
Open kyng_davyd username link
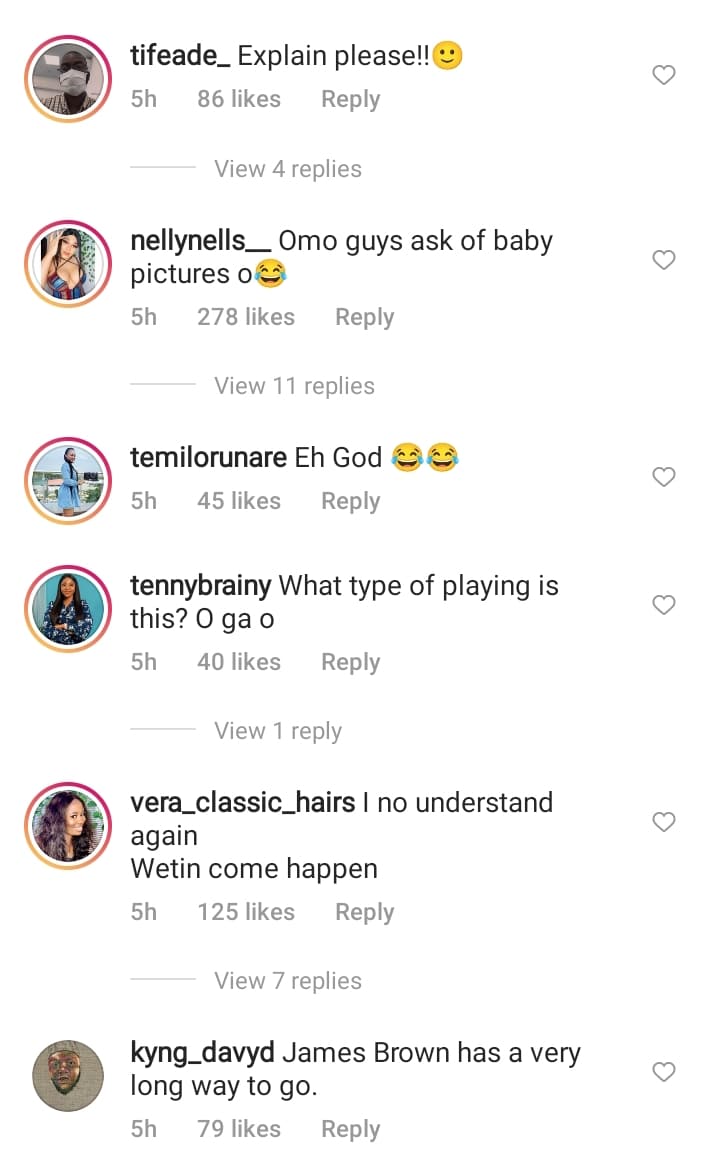203,1053
